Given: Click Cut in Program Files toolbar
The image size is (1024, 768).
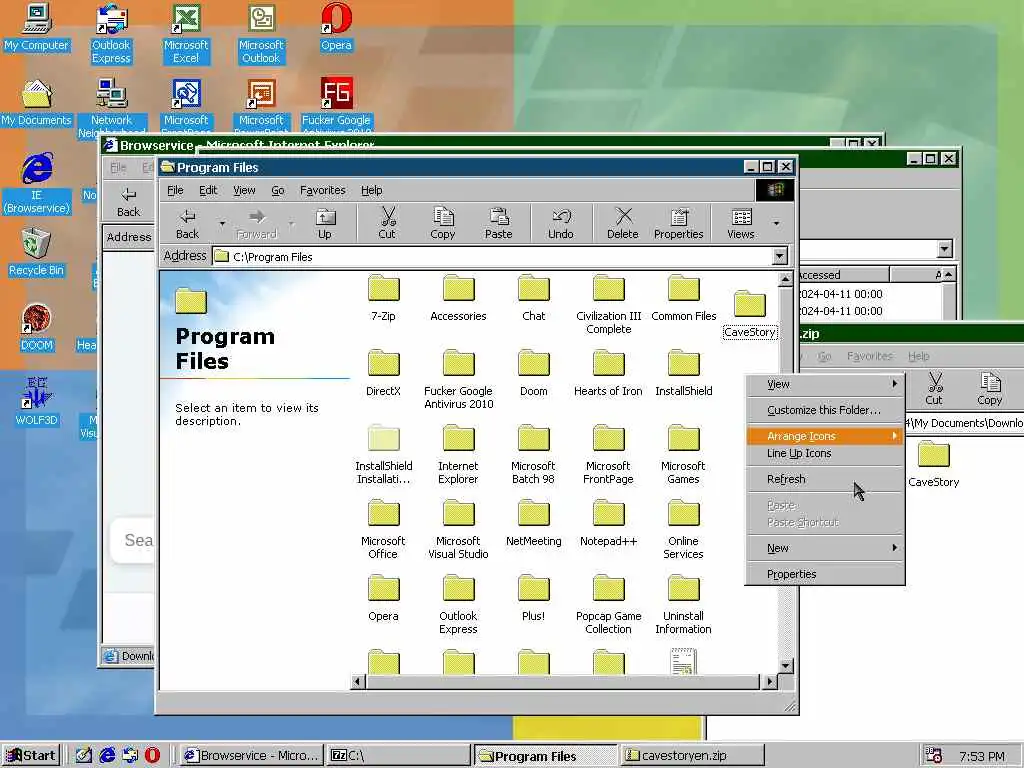Looking at the screenshot, I should pos(387,223).
